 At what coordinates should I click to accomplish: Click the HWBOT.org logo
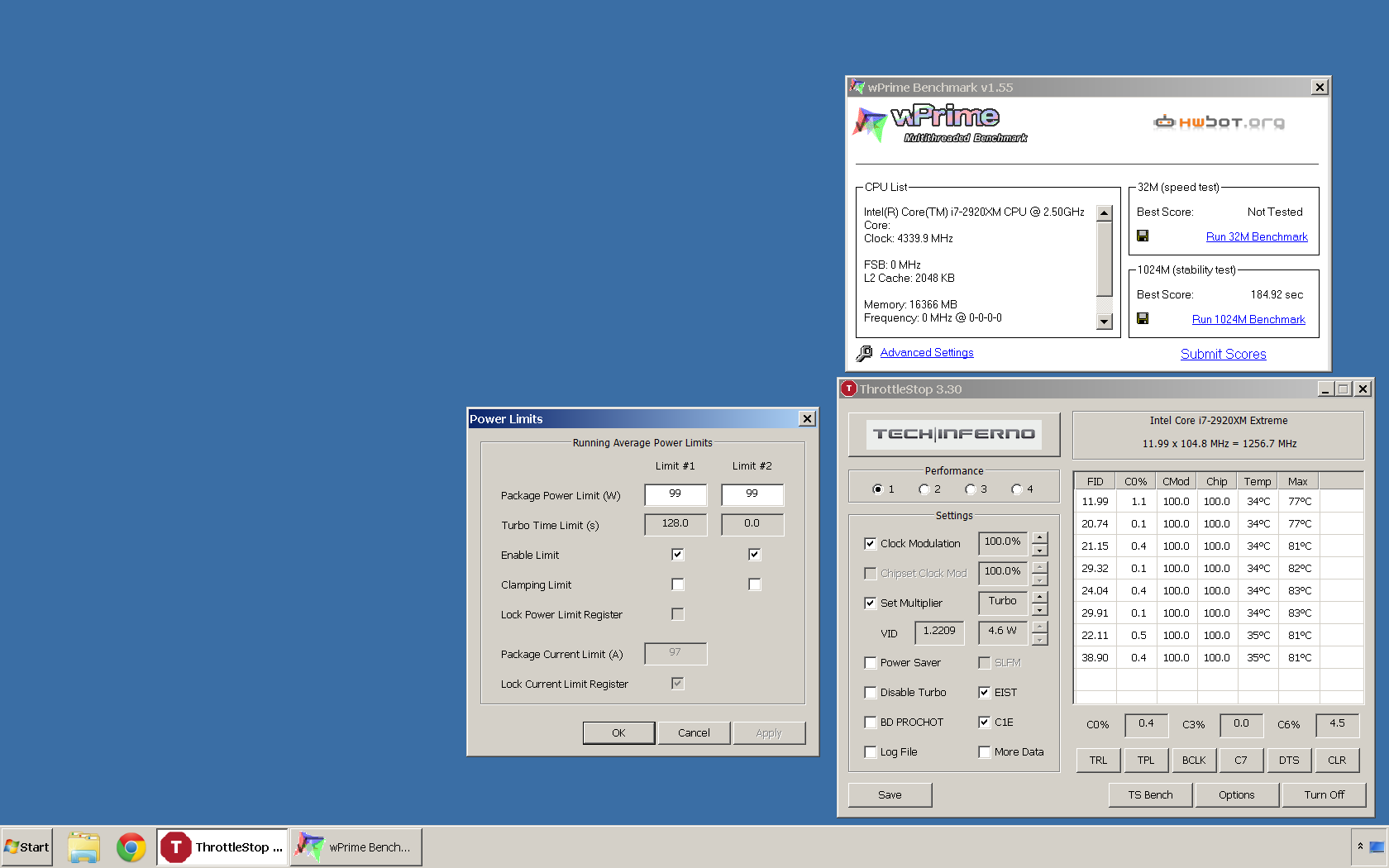tap(1220, 122)
